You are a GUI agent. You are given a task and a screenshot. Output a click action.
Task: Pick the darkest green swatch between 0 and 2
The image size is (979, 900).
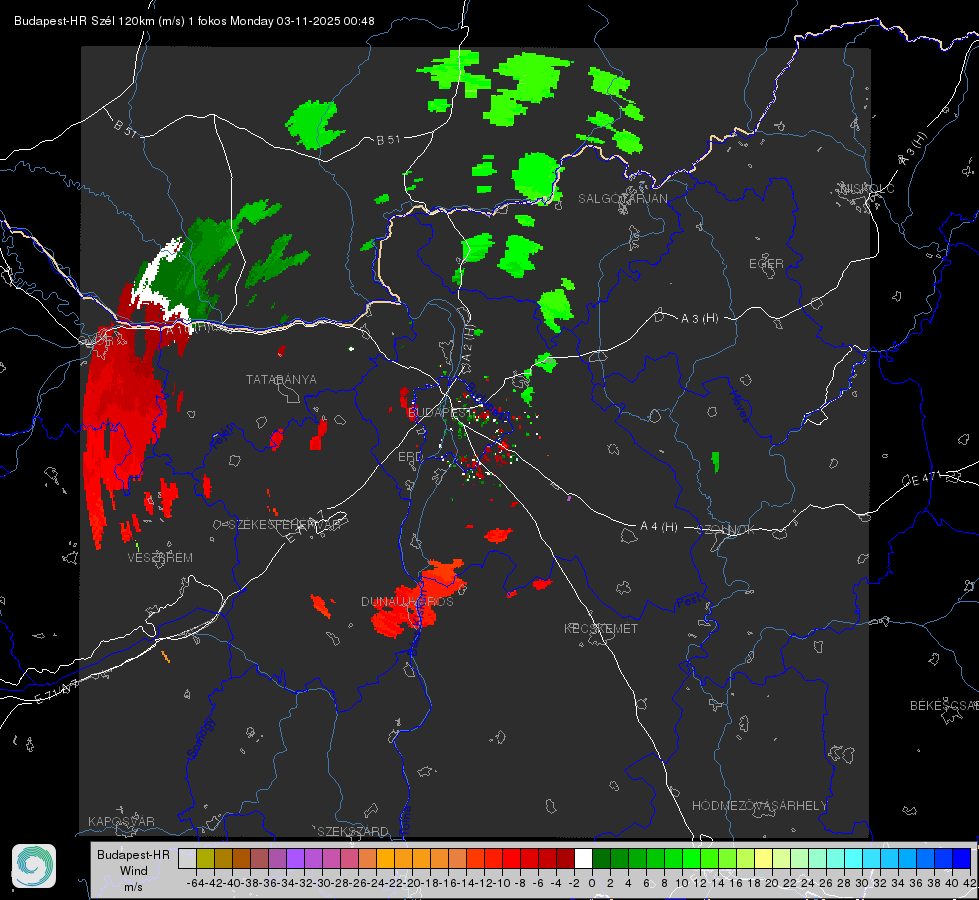(x=601, y=858)
